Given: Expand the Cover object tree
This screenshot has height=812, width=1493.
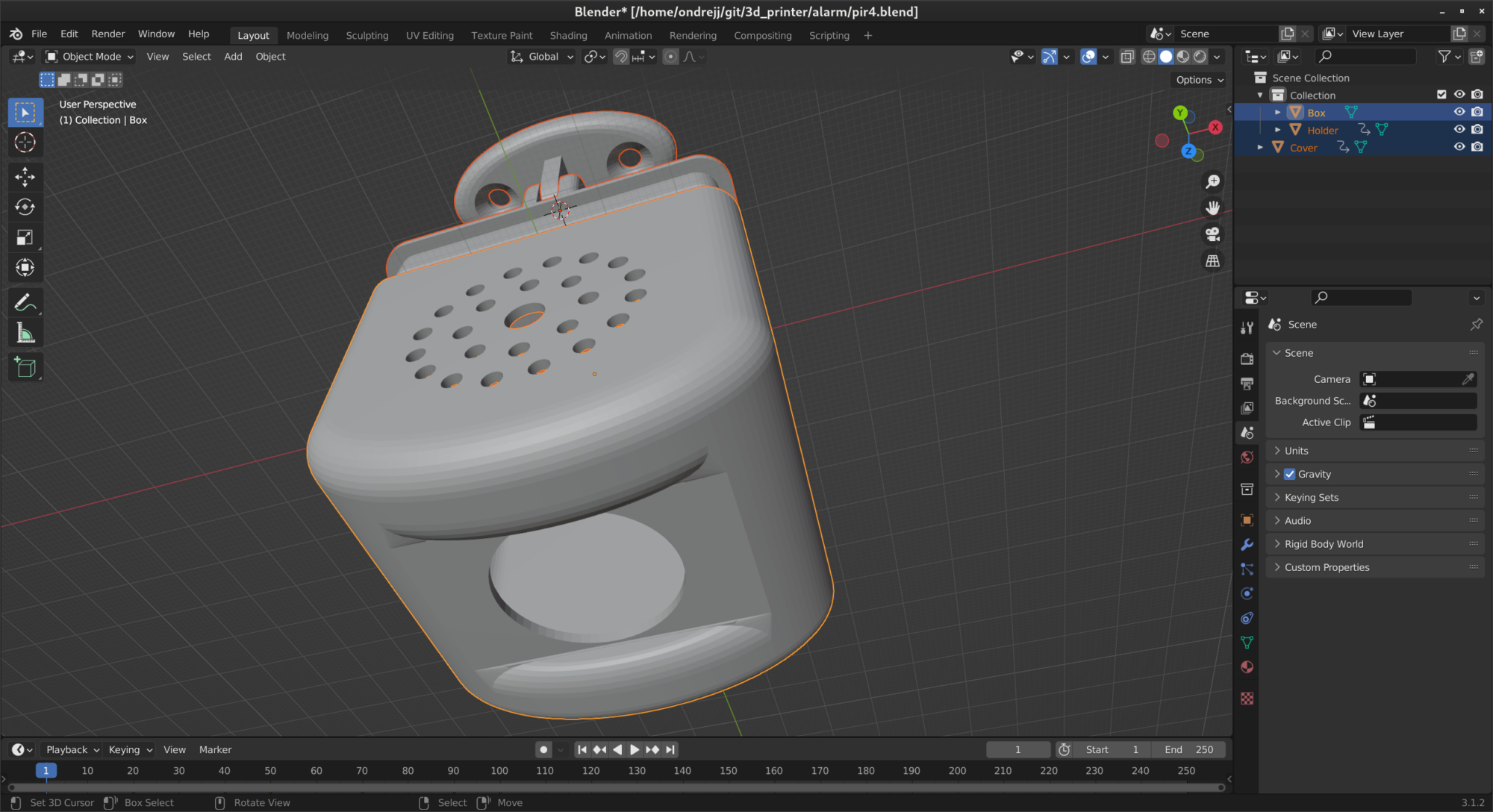Looking at the screenshot, I should [1260, 147].
